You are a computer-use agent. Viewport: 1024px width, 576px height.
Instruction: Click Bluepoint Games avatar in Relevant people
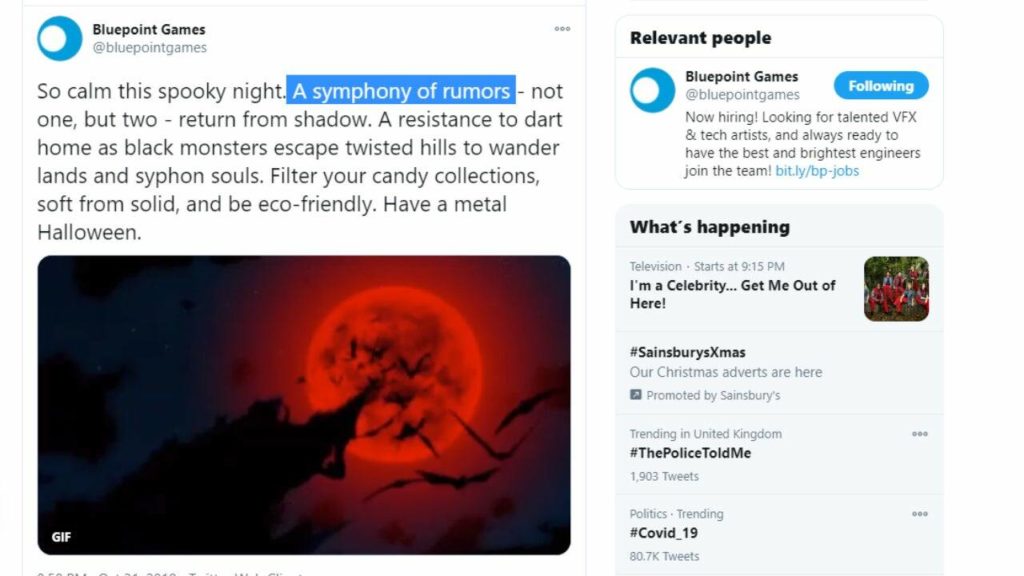(x=652, y=90)
